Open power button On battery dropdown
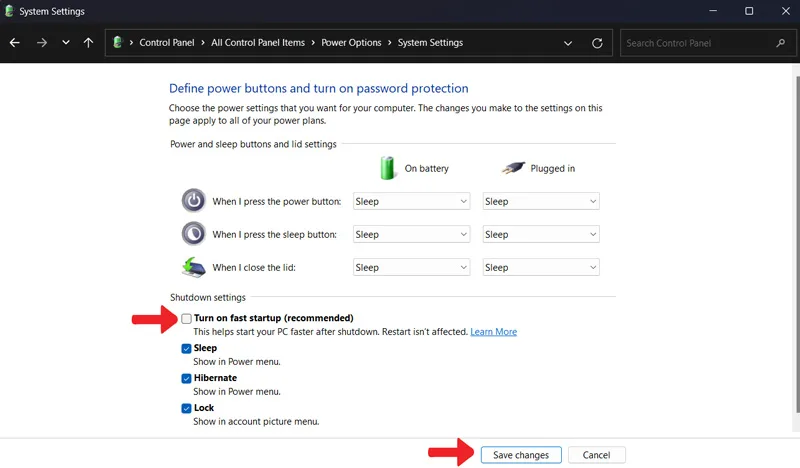Image resolution: width=800 pixels, height=468 pixels. point(411,201)
